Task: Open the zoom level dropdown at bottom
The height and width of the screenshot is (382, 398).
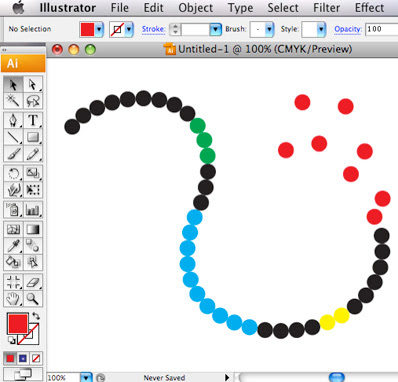Action: [x=86, y=378]
